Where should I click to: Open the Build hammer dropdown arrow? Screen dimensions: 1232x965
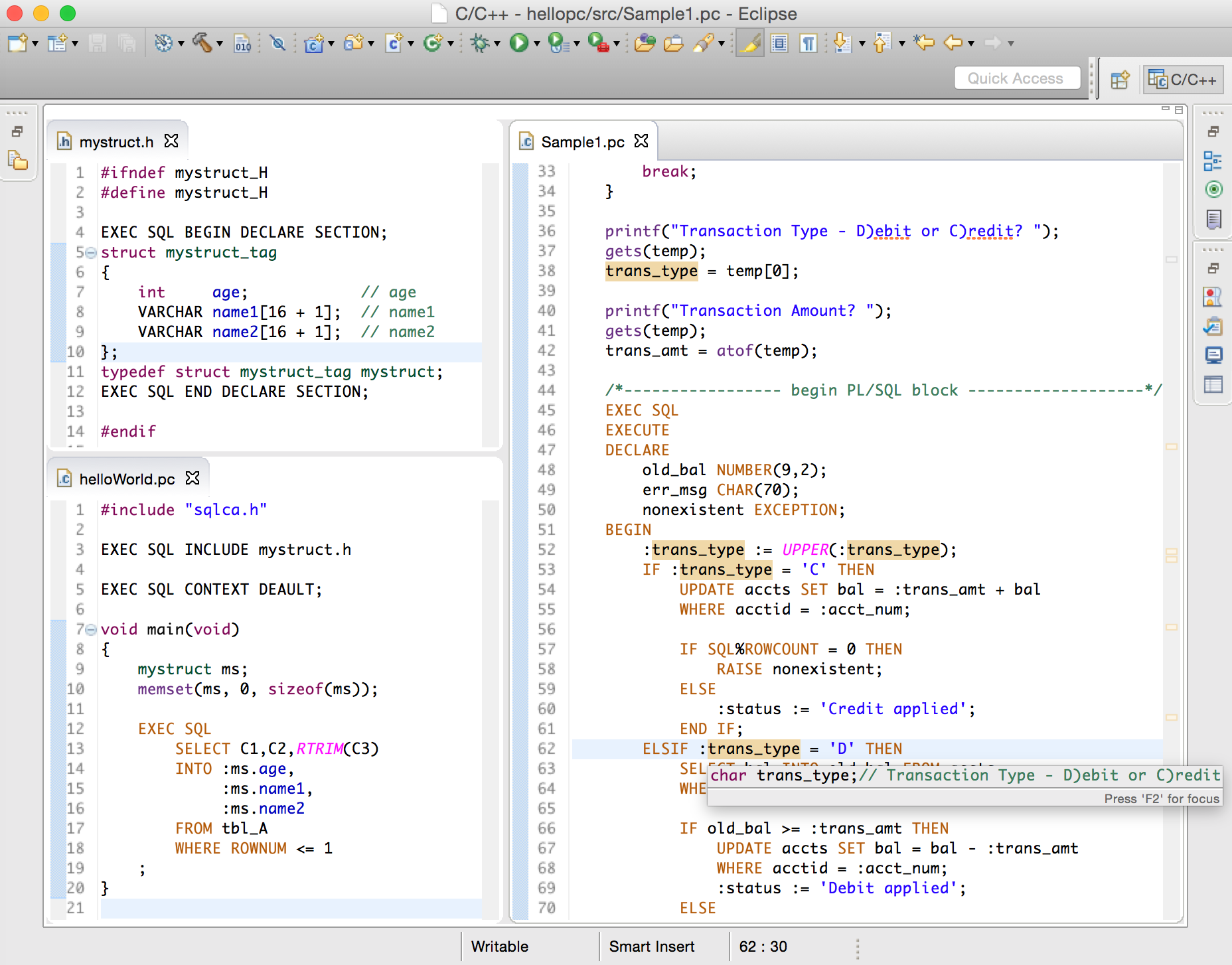tap(220, 44)
